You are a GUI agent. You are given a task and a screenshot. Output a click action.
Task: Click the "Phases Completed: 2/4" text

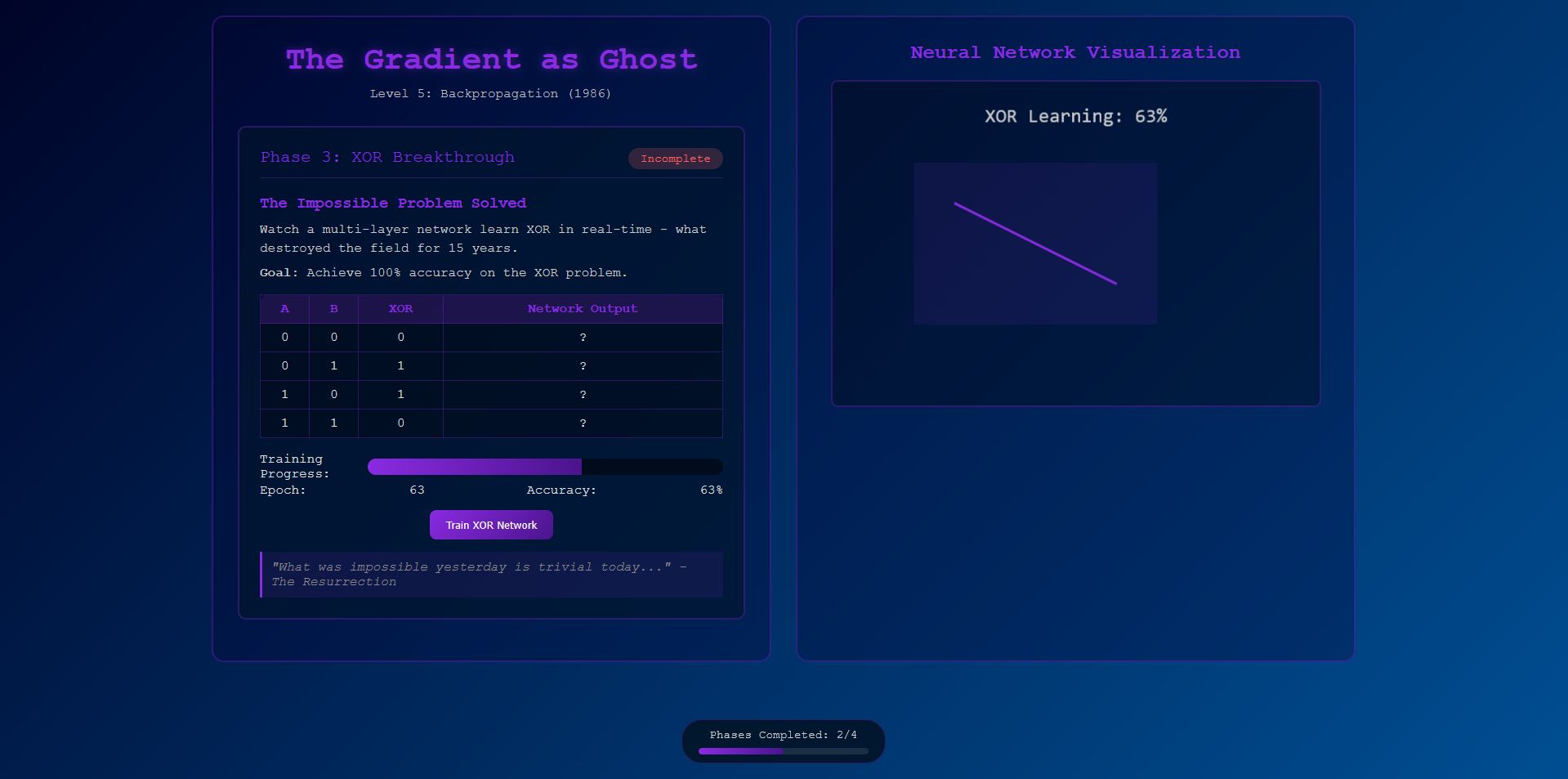[783, 735]
